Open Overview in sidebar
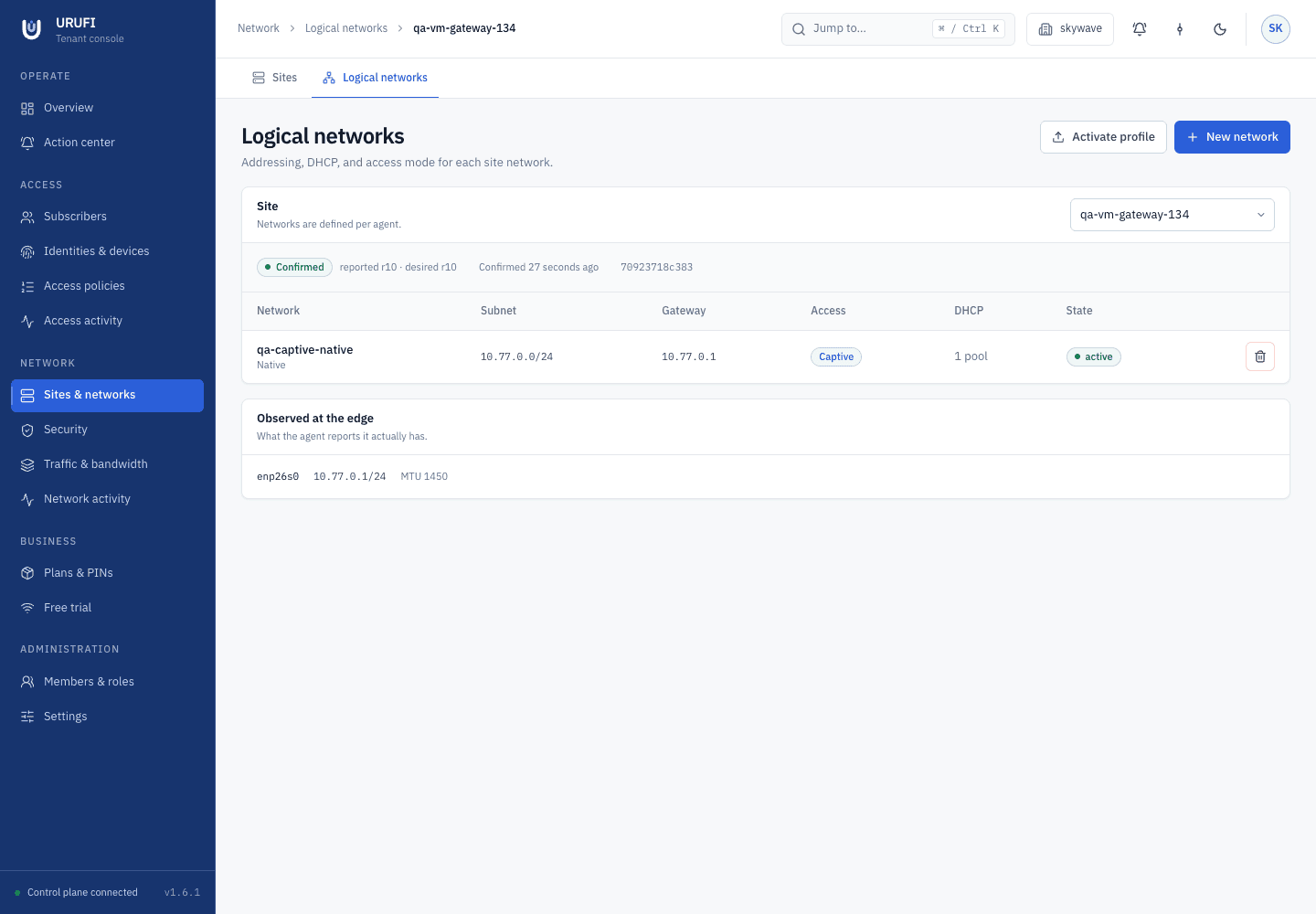This screenshot has height=914, width=1316. point(107,108)
